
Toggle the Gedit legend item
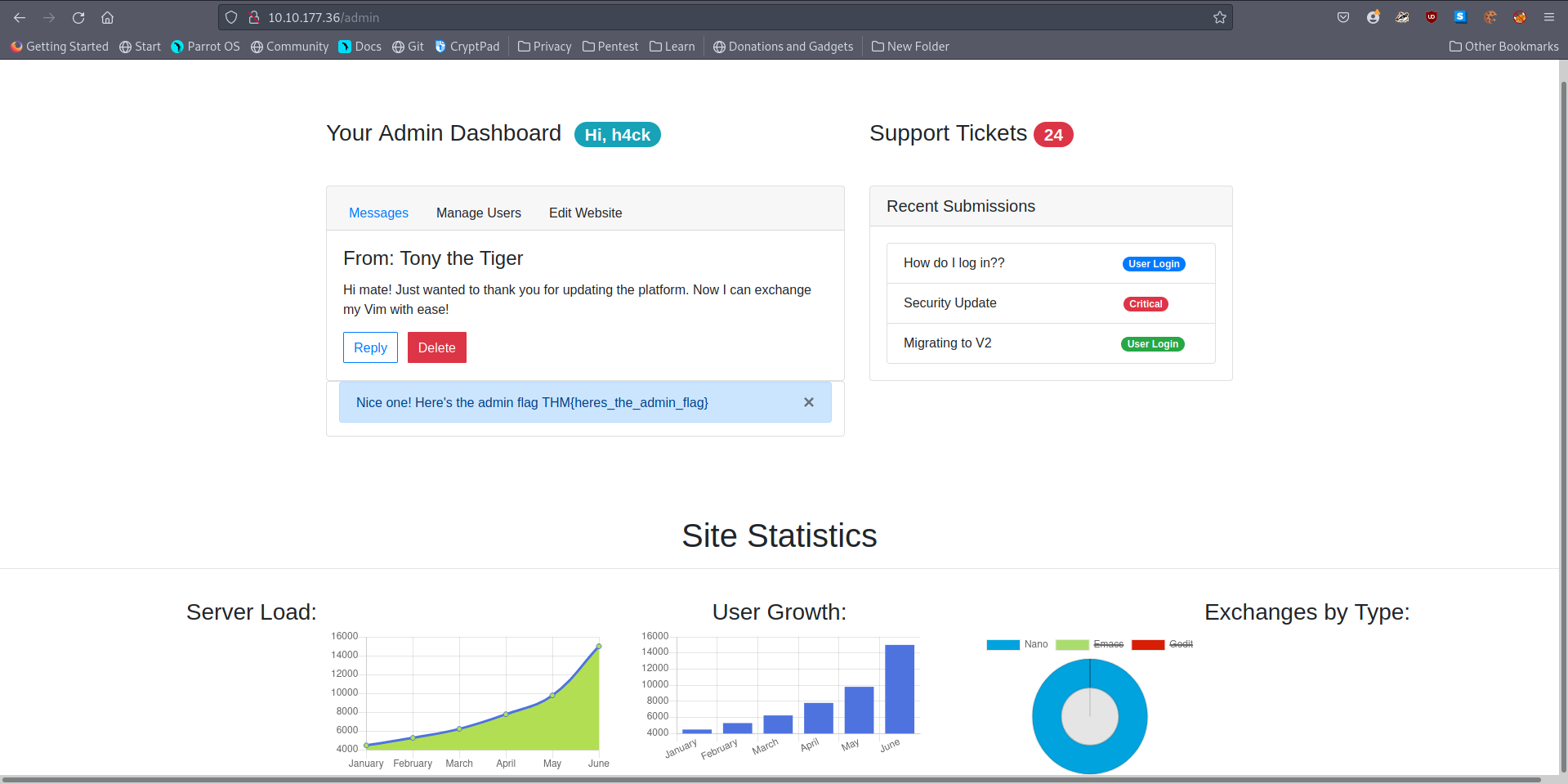[x=1163, y=644]
